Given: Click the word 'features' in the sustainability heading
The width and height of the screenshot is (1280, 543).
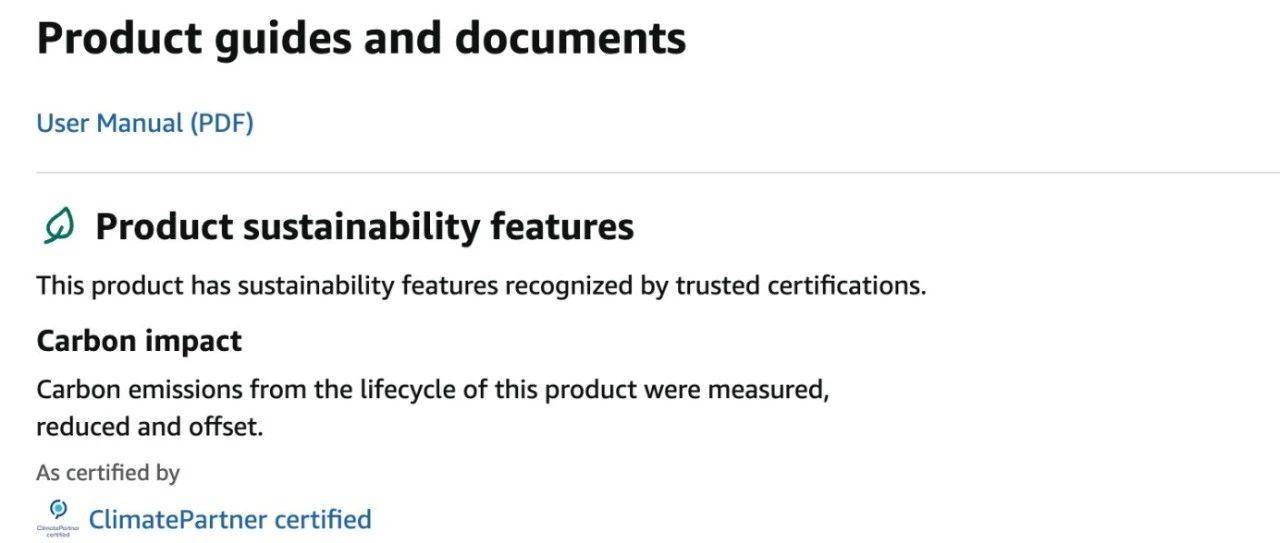Looking at the screenshot, I should (562, 227).
